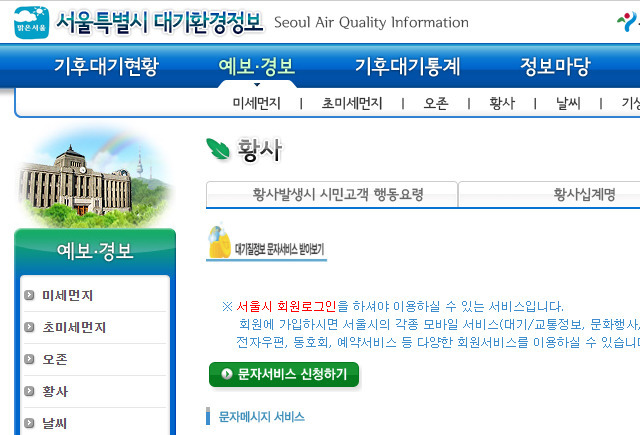Click the 예보·경보 sidebar header
The height and width of the screenshot is (435, 640).
95,251
